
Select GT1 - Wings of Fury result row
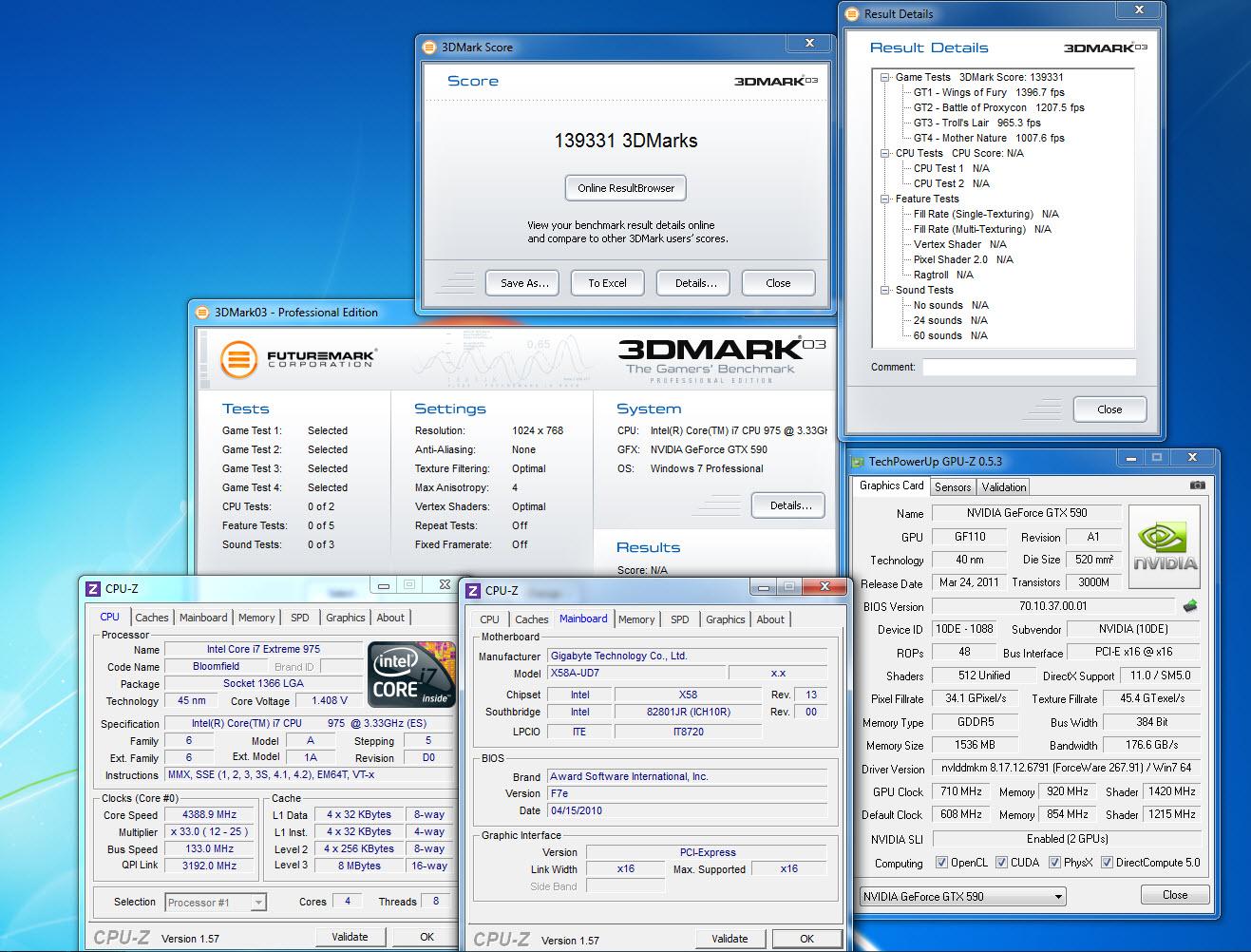click(989, 92)
